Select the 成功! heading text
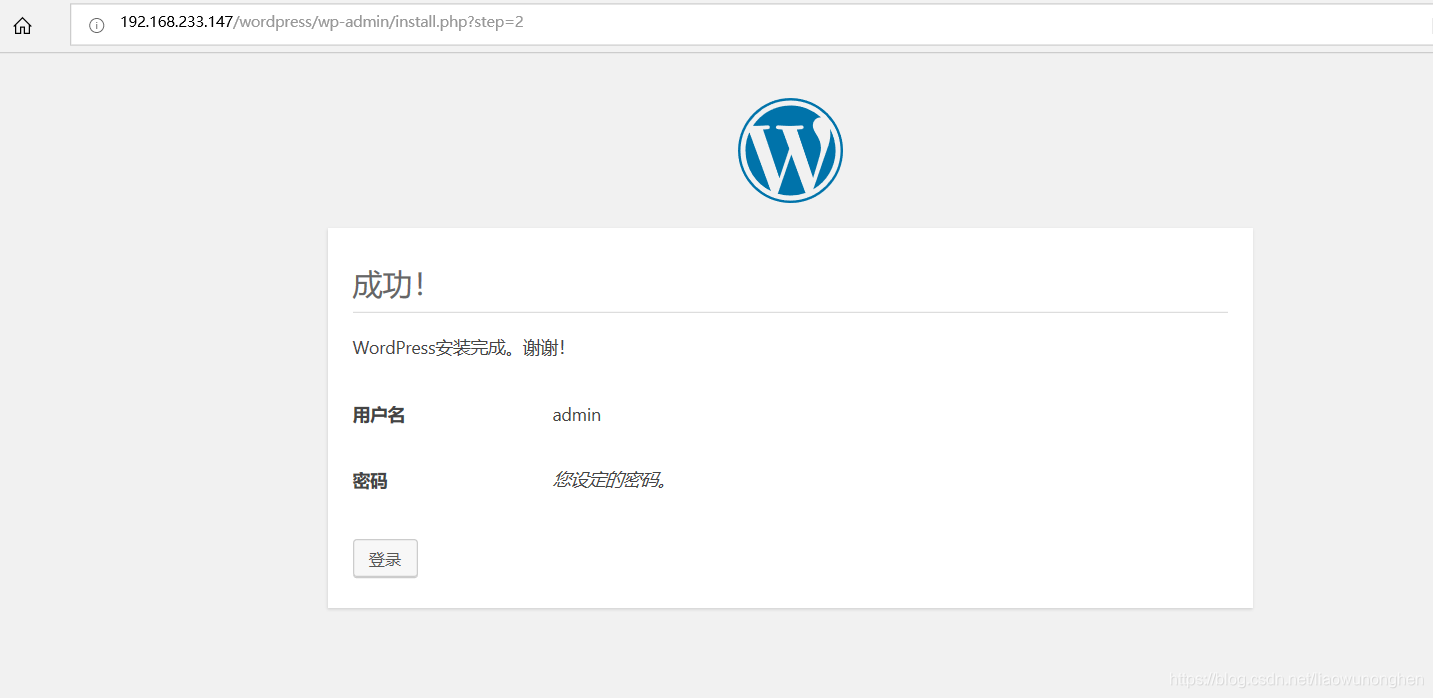Viewport: 1433px width, 698px height. point(389,285)
